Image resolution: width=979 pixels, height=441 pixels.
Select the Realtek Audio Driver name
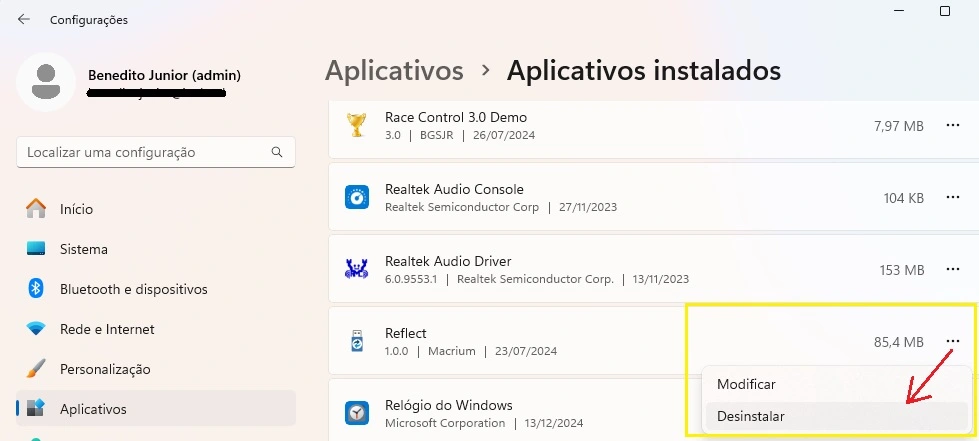point(448,261)
